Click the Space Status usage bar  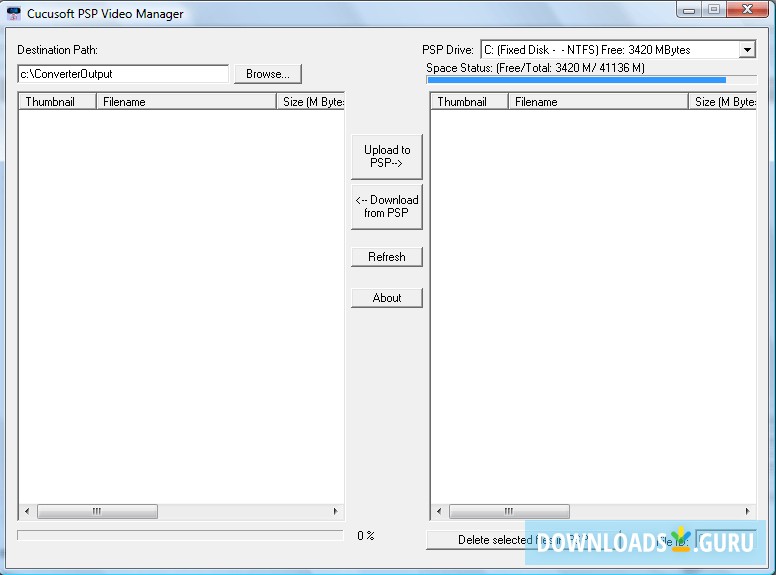pyautogui.click(x=591, y=80)
